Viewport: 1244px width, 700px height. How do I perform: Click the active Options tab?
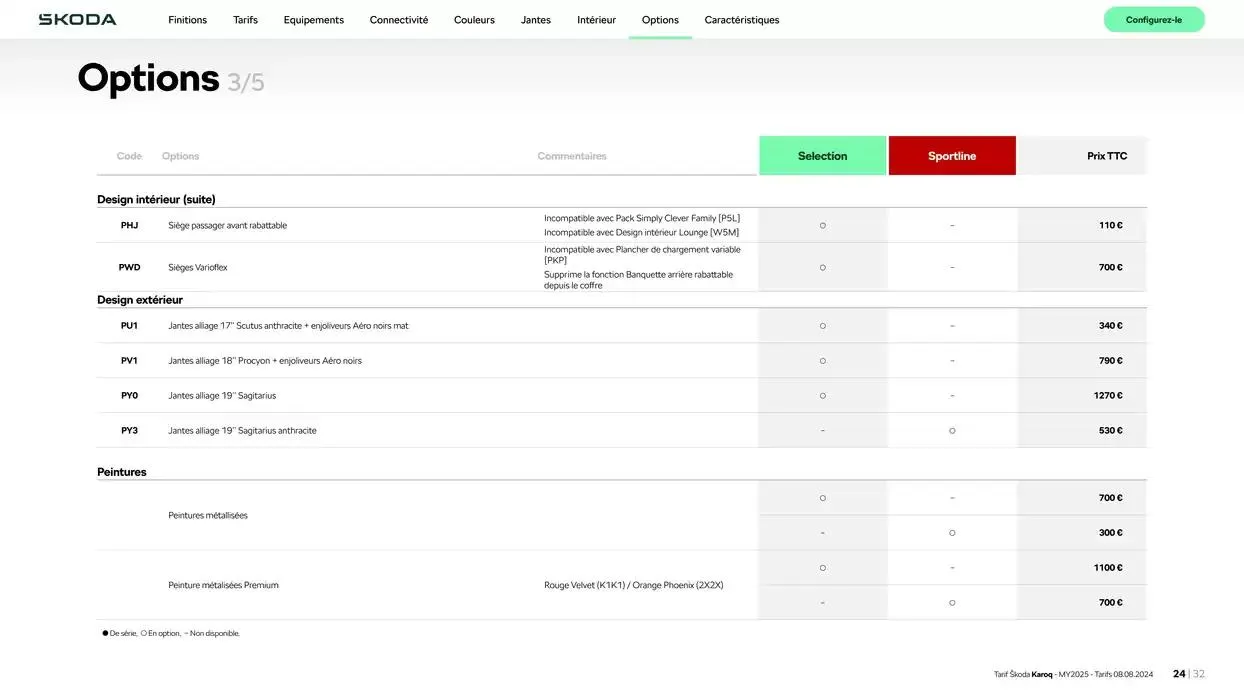[x=660, y=20]
